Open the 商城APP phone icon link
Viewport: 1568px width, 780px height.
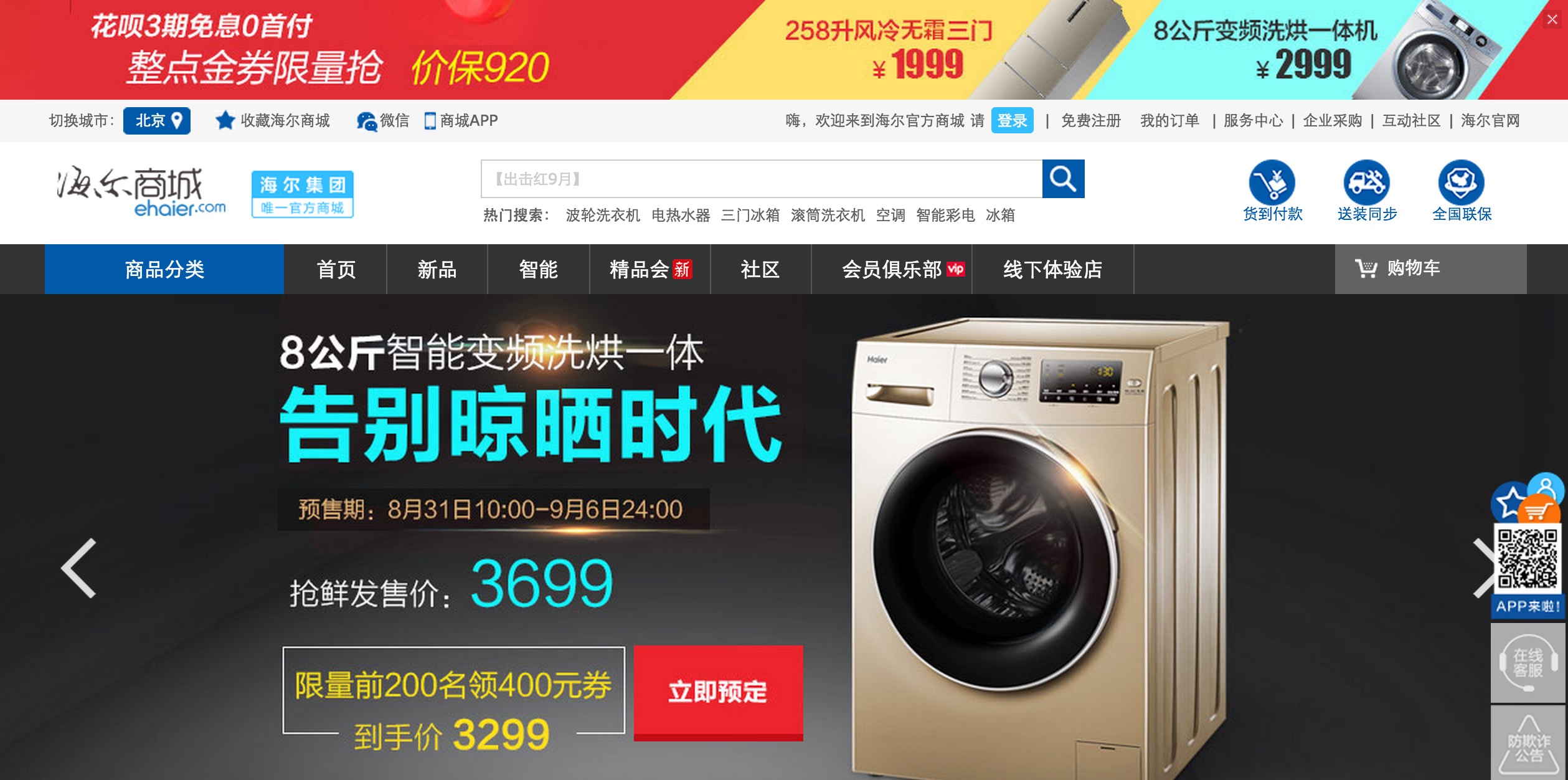tap(430, 121)
